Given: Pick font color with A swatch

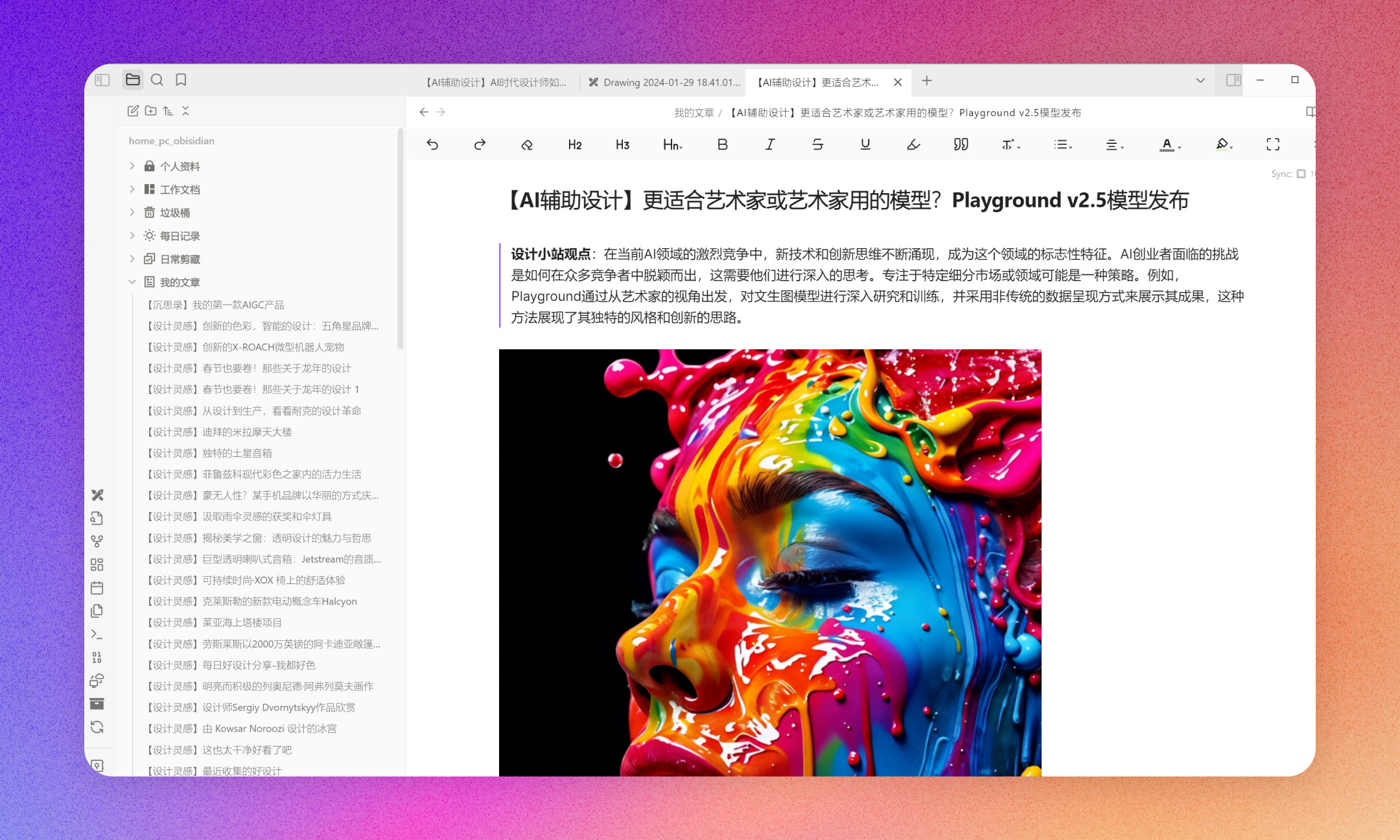Looking at the screenshot, I should coord(1167,145).
